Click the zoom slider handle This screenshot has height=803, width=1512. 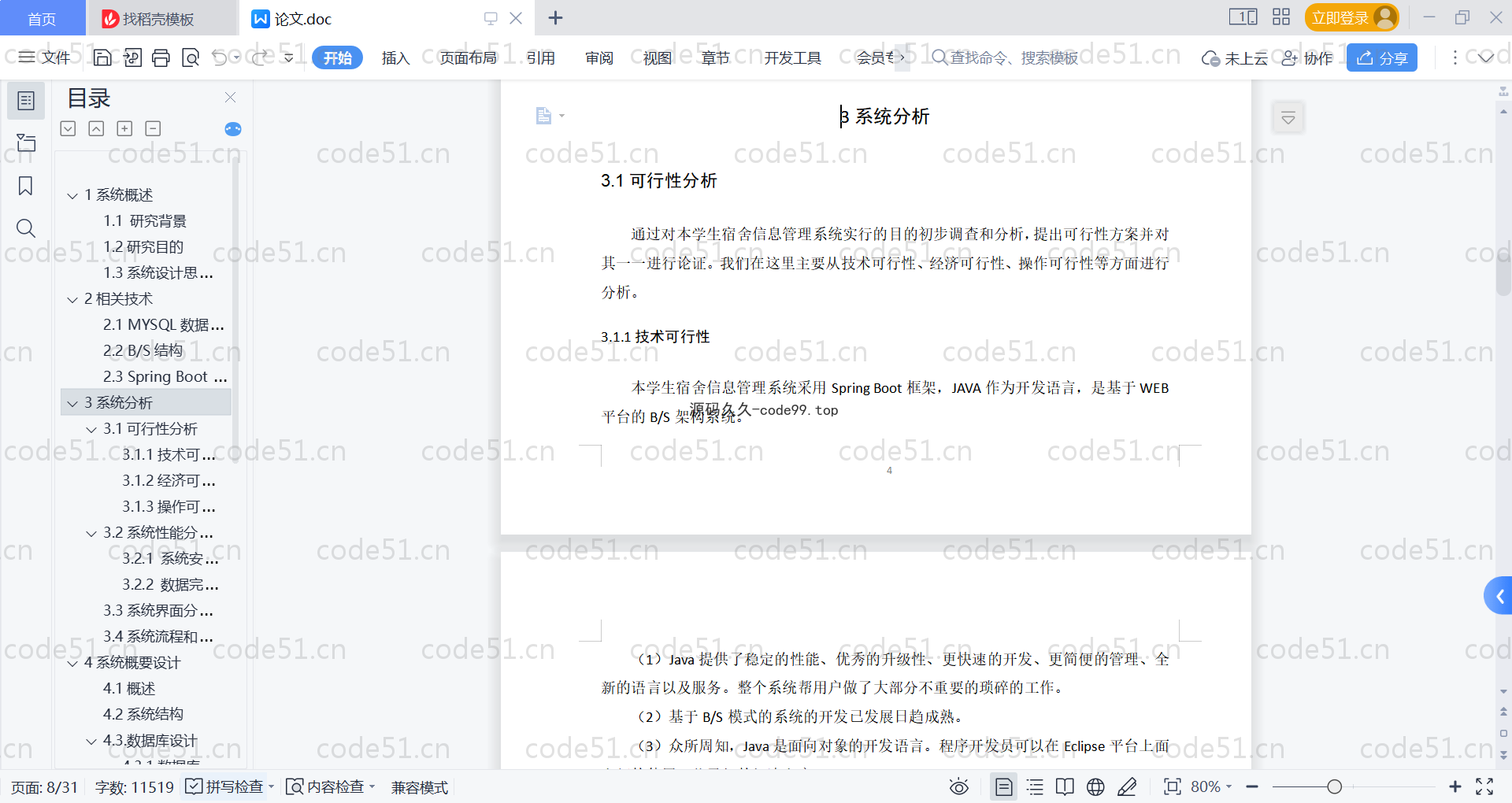point(1334,786)
